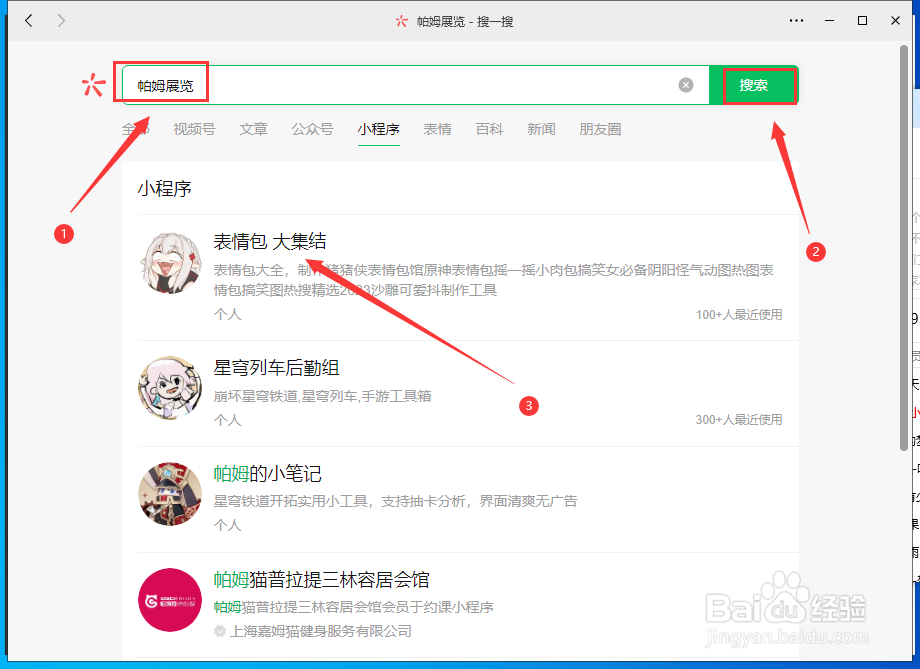Viewport: 920px width, 669px height.
Task: Click the red star search logo
Action: [x=94, y=85]
